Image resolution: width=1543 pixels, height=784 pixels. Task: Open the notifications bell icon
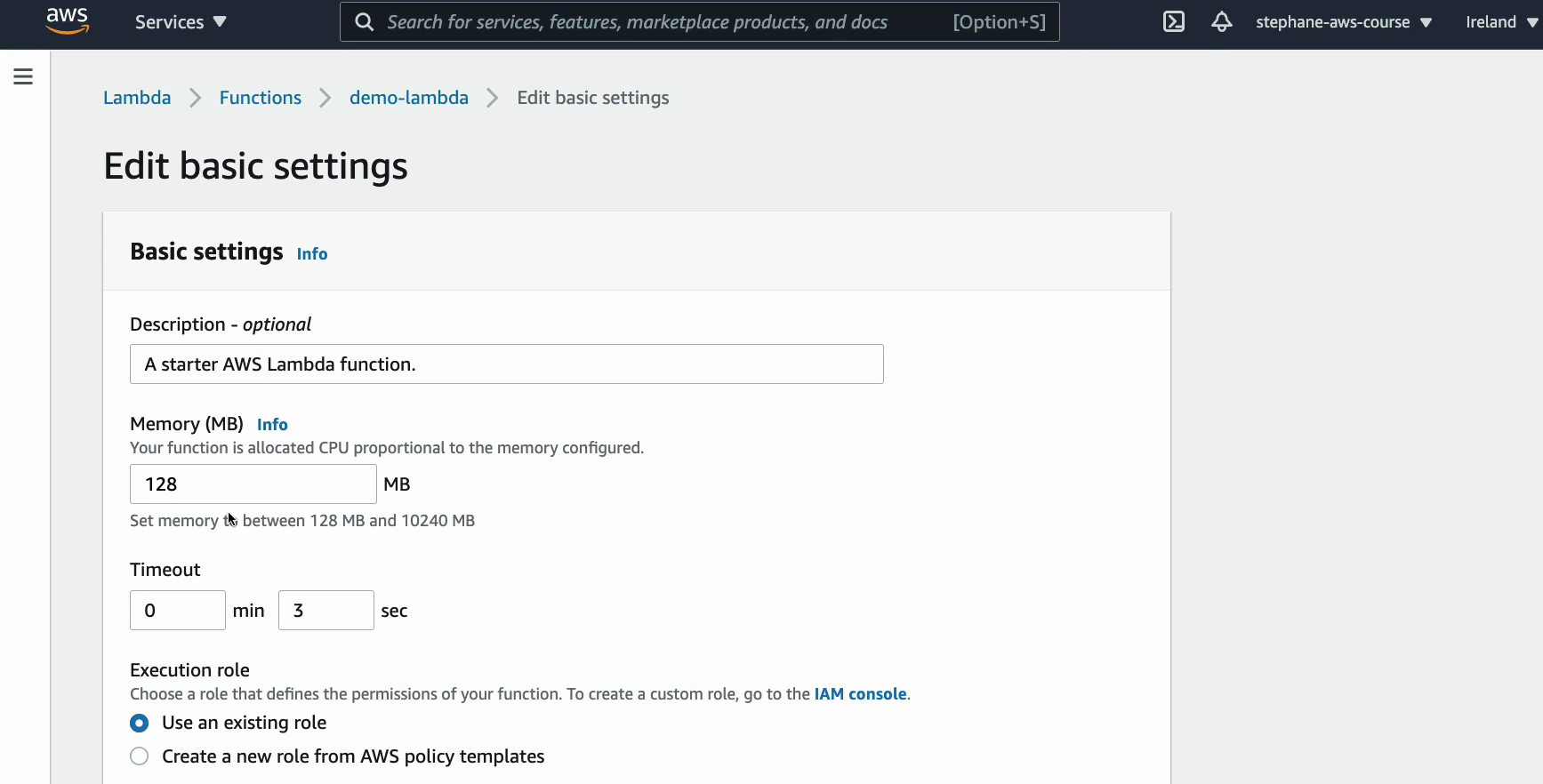pos(1222,22)
